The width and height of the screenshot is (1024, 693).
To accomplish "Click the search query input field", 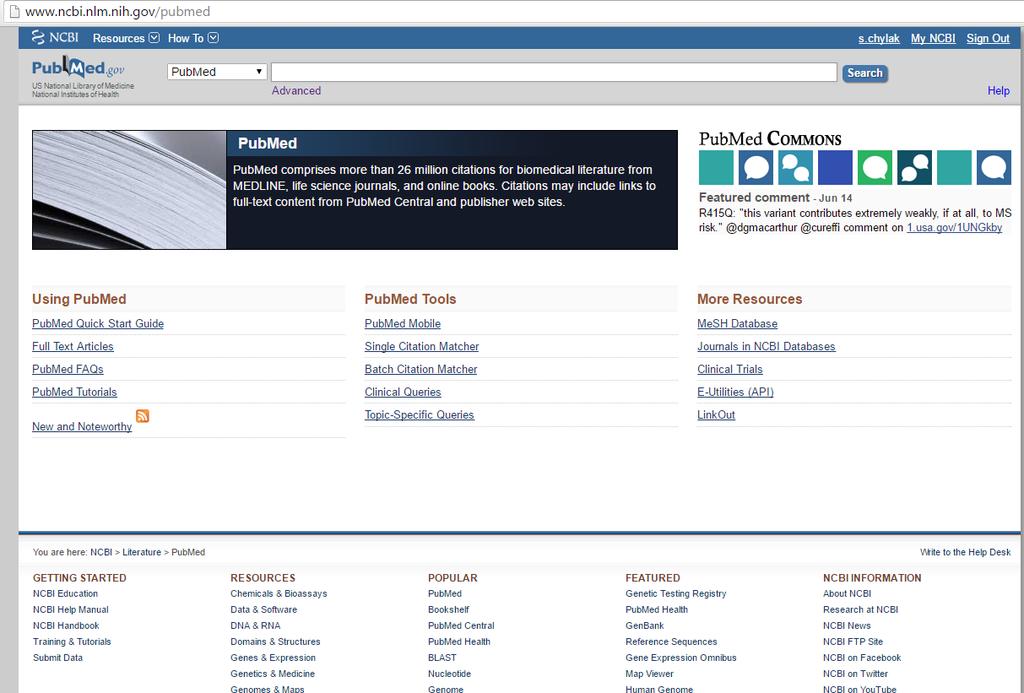I will 554,72.
